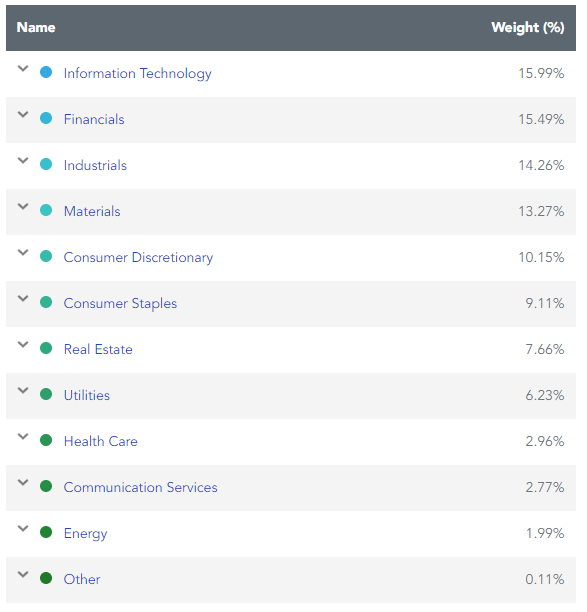
Task: Click the Other category link
Action: 82,579
